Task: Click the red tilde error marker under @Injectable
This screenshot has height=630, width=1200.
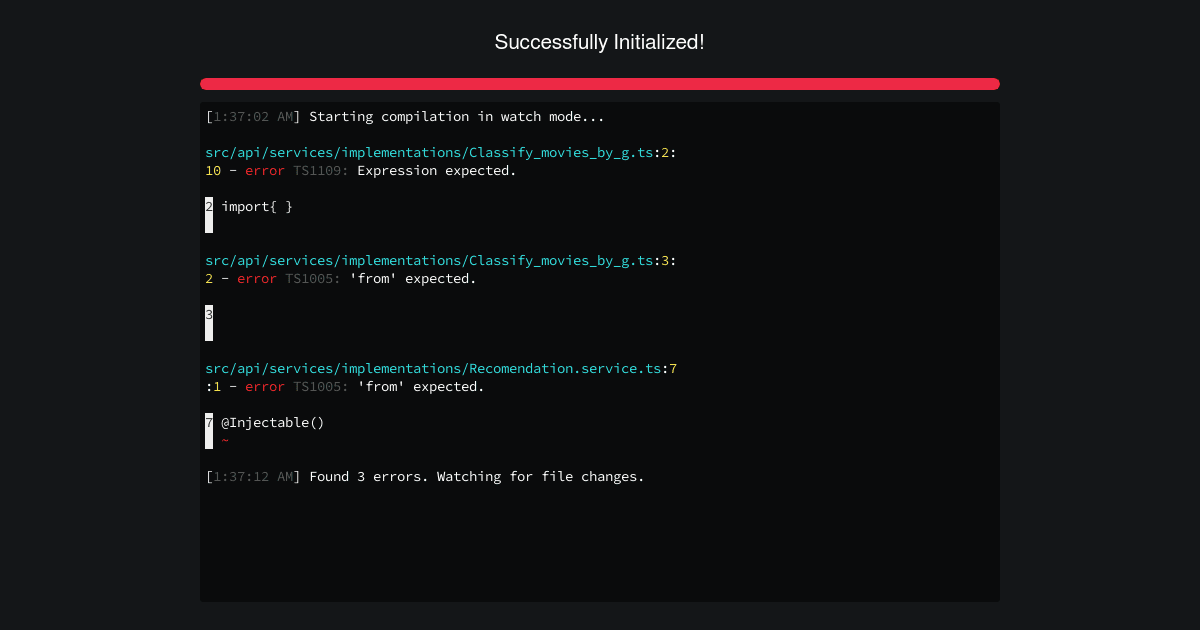Action: tap(225, 440)
